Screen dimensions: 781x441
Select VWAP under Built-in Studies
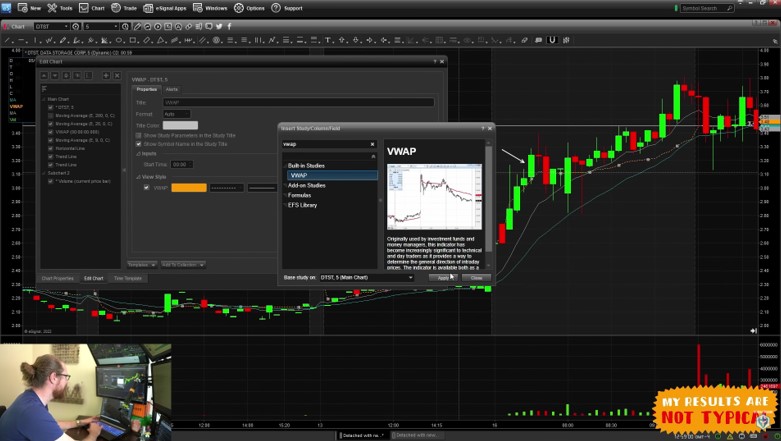click(332, 175)
